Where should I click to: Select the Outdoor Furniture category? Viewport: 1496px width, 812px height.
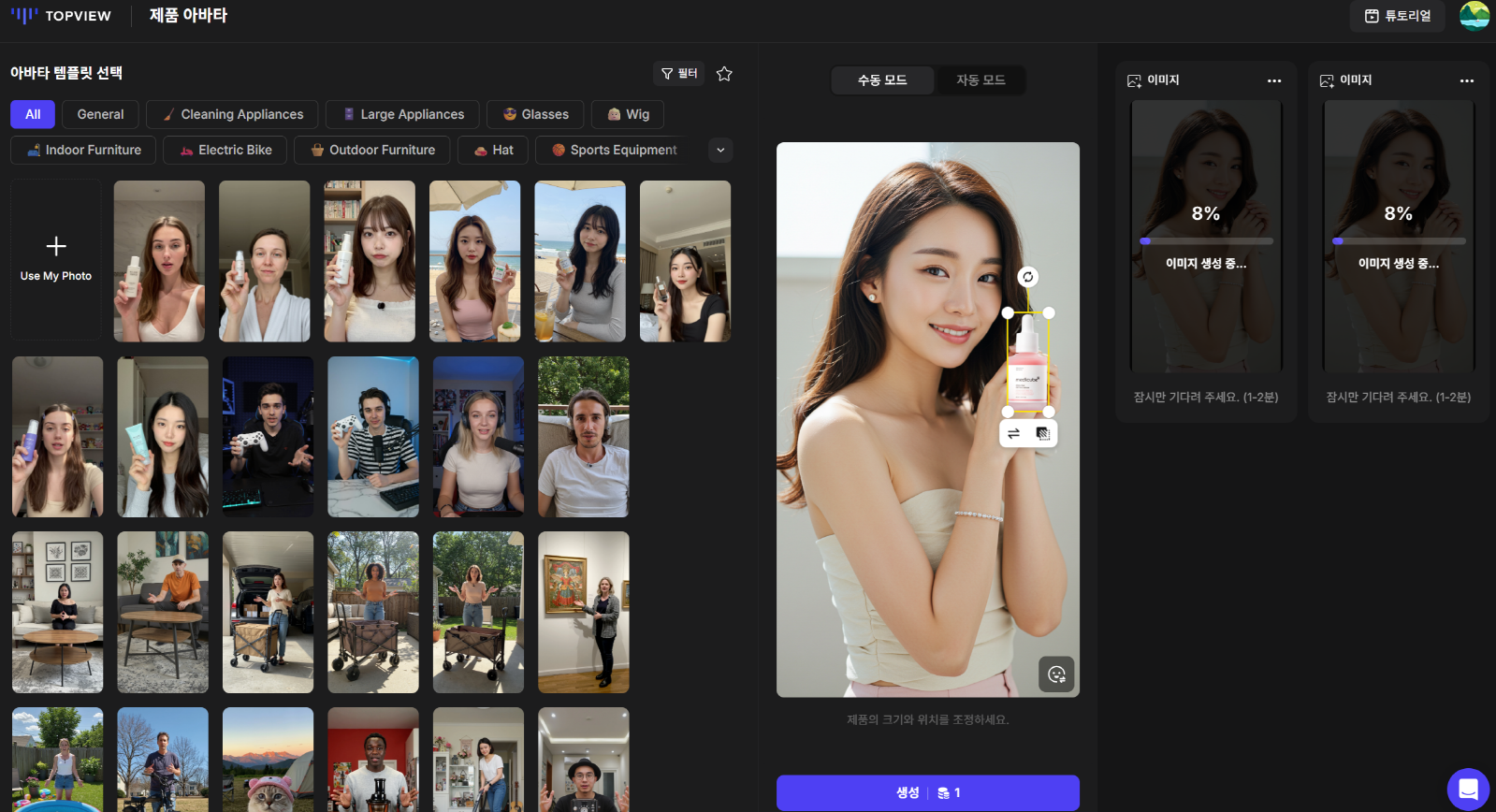(x=372, y=150)
